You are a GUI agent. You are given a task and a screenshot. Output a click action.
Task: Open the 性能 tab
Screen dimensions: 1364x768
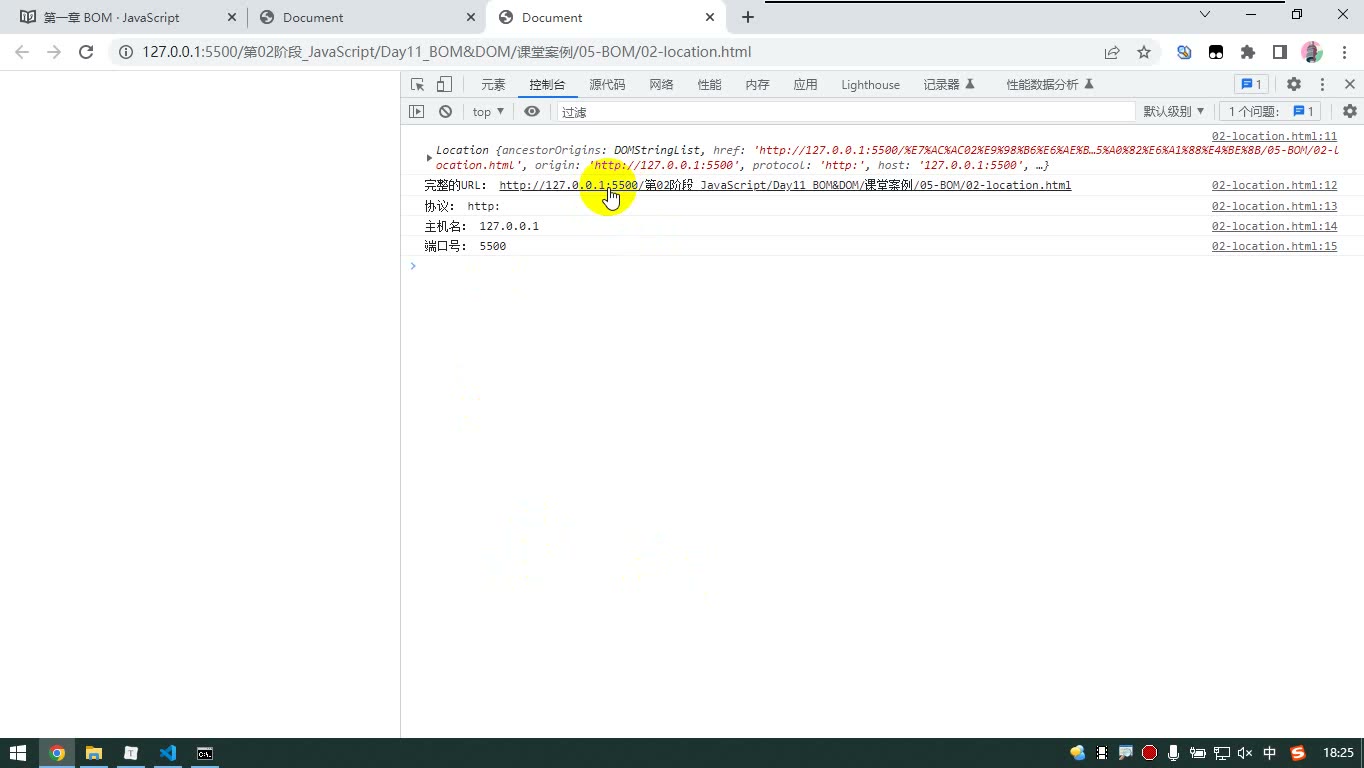point(709,85)
